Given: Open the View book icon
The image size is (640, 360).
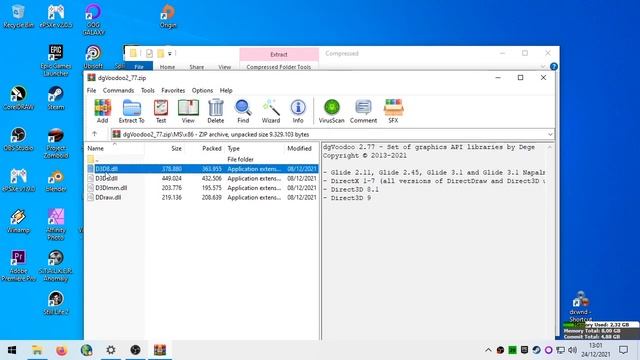Looking at the screenshot, I should pos(188,111).
